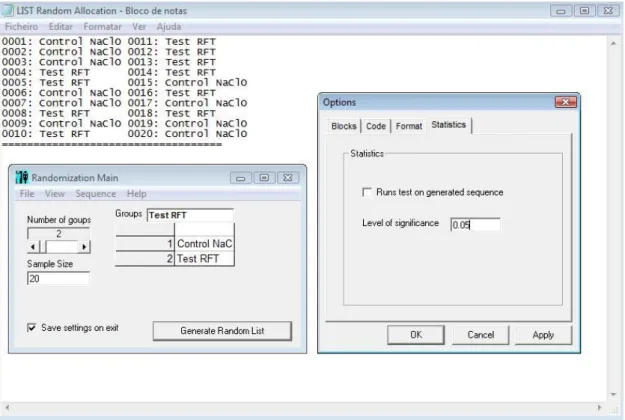
Task: Minimize the Notepad window
Action: click(561, 11)
